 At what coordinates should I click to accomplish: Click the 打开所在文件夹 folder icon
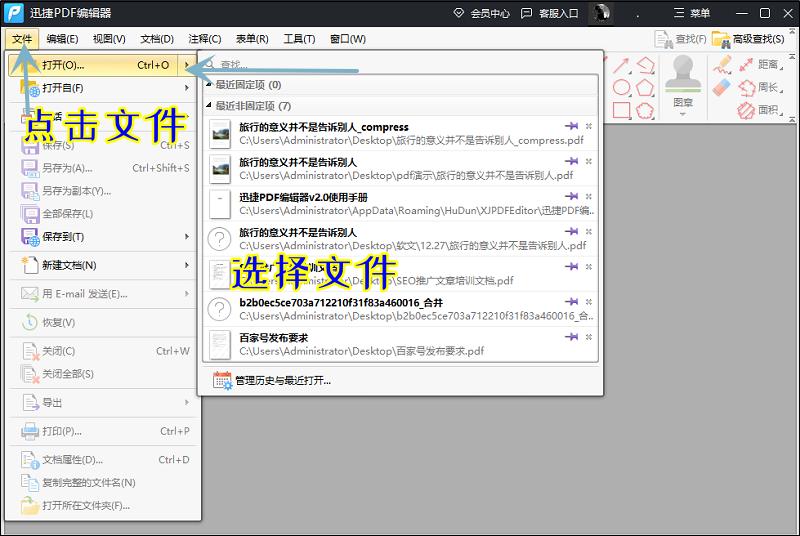click(x=30, y=505)
